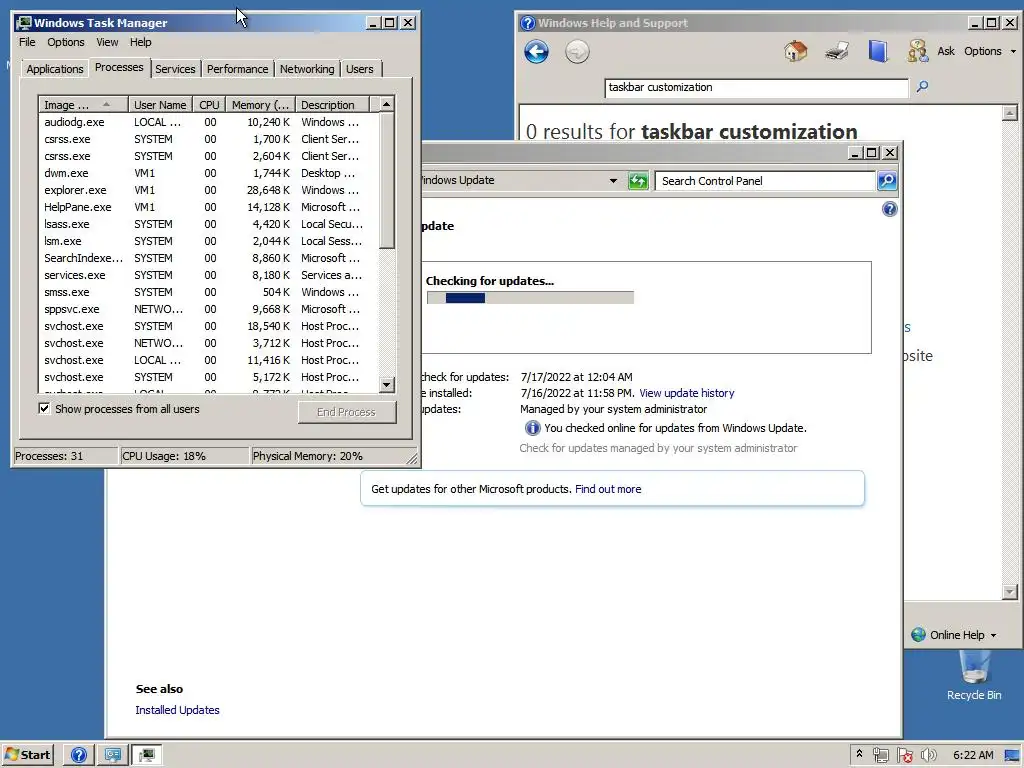The width and height of the screenshot is (1024, 768).
Task: Open Help and Support home icon
Action: [x=795, y=51]
